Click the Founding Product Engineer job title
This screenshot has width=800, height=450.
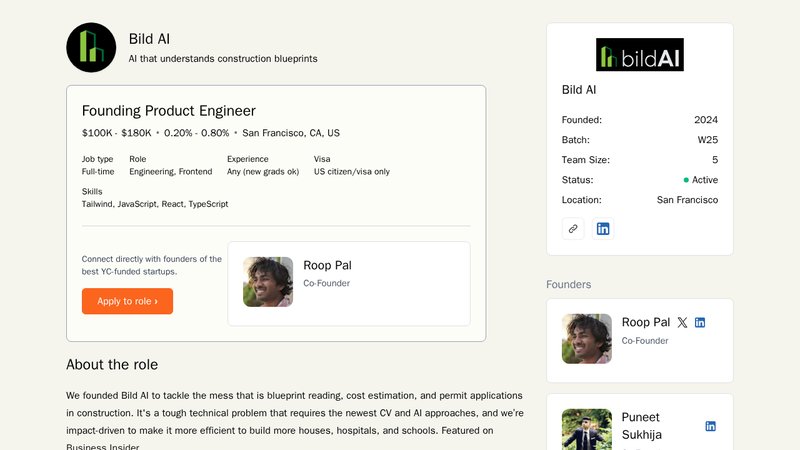click(x=168, y=111)
